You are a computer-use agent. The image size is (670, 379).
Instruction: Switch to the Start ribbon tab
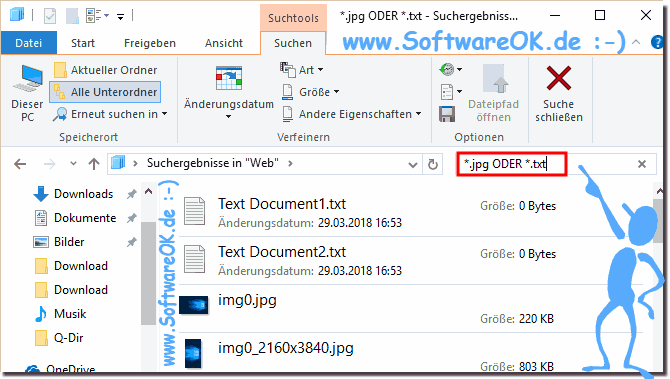[x=83, y=43]
